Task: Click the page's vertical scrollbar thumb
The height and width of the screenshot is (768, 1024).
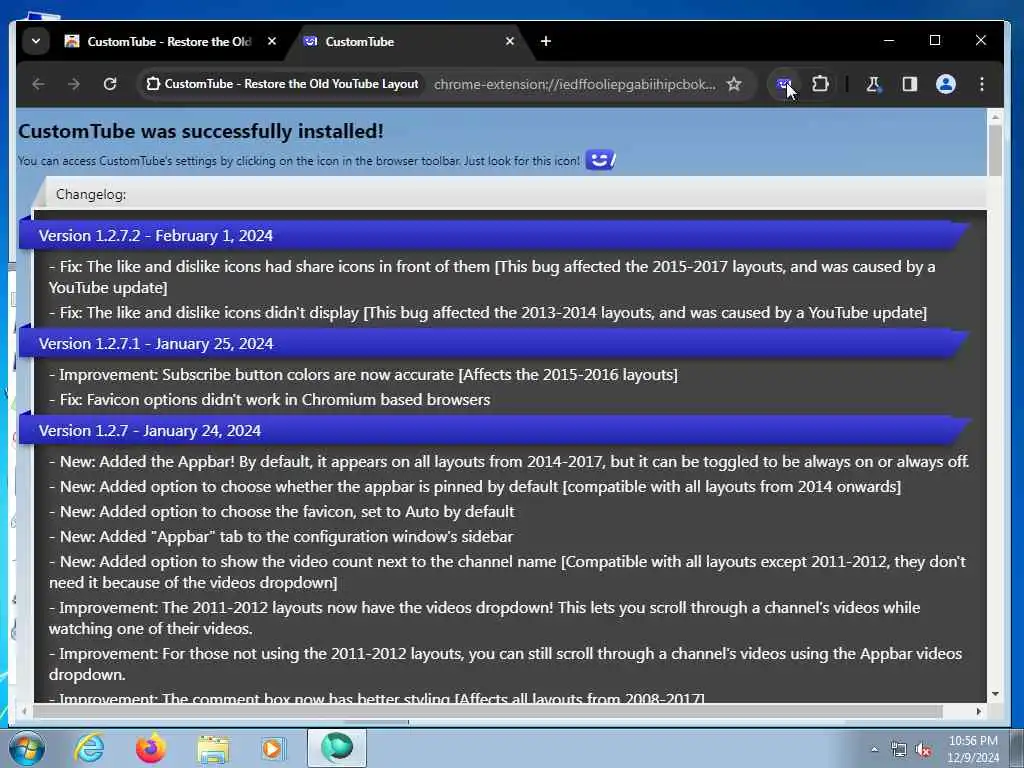Action: (x=995, y=150)
